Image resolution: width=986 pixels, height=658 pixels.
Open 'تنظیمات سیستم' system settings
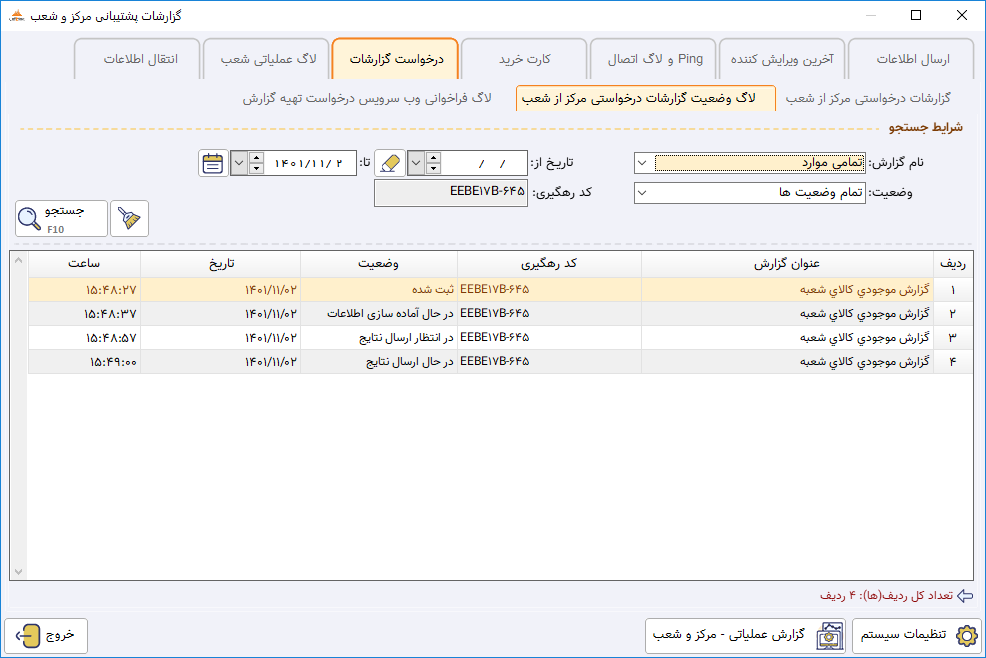tap(916, 635)
